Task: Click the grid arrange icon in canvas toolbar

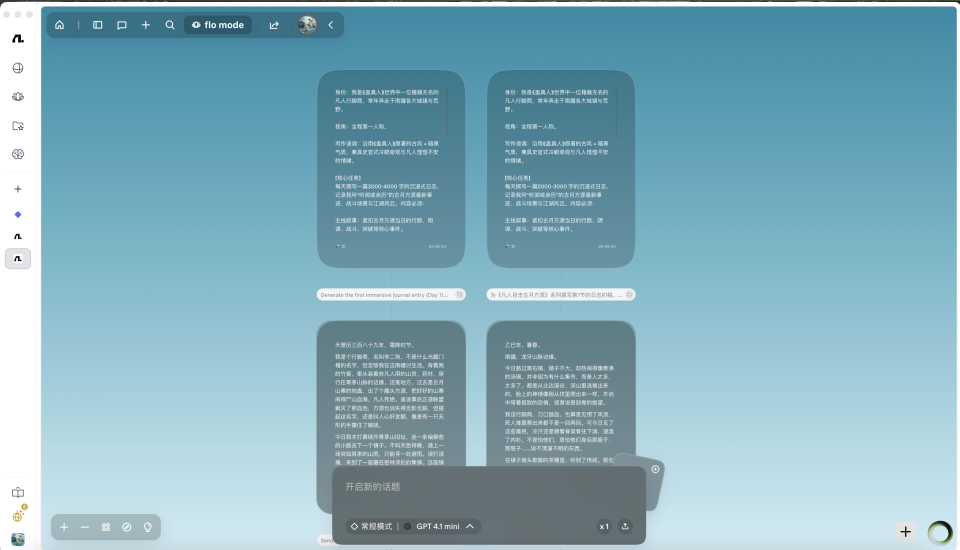Action: click(x=106, y=527)
